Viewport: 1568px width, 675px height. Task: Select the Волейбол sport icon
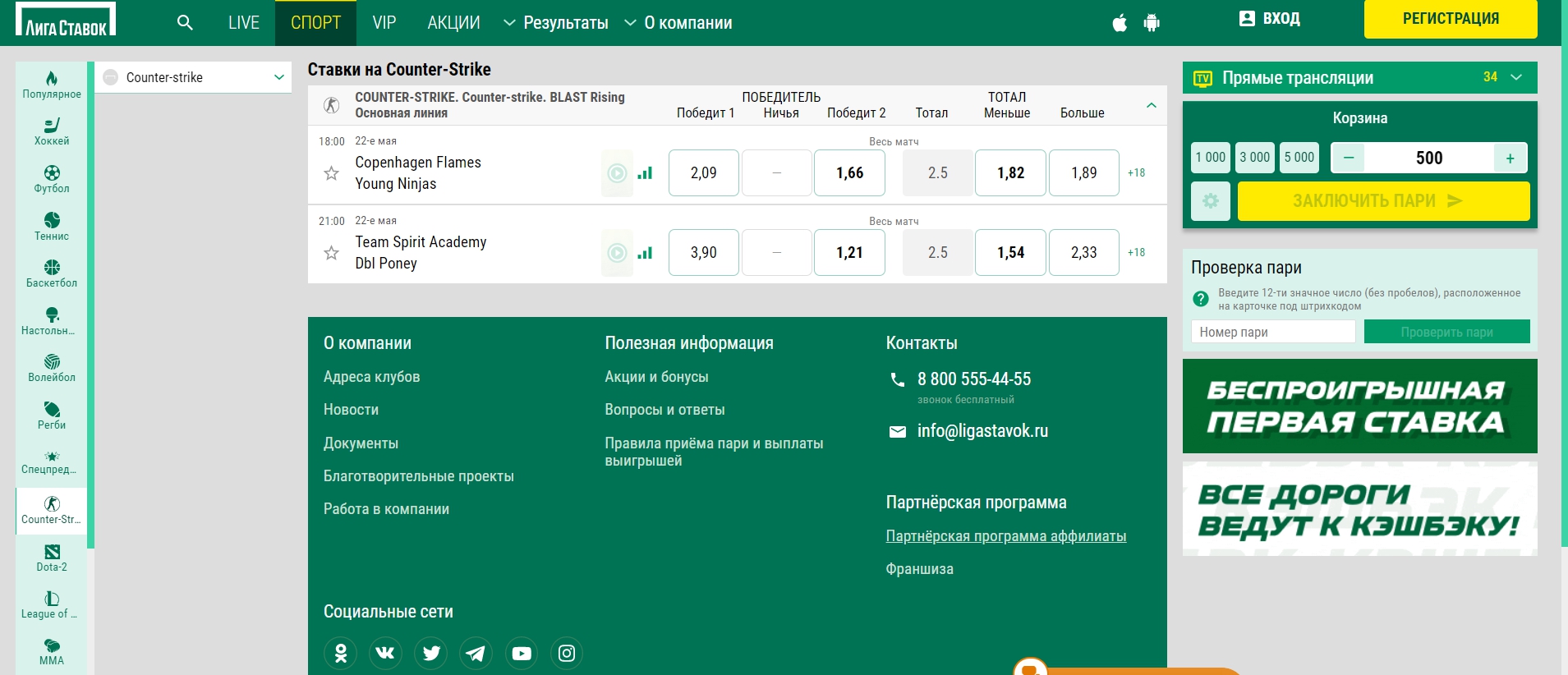(x=52, y=369)
